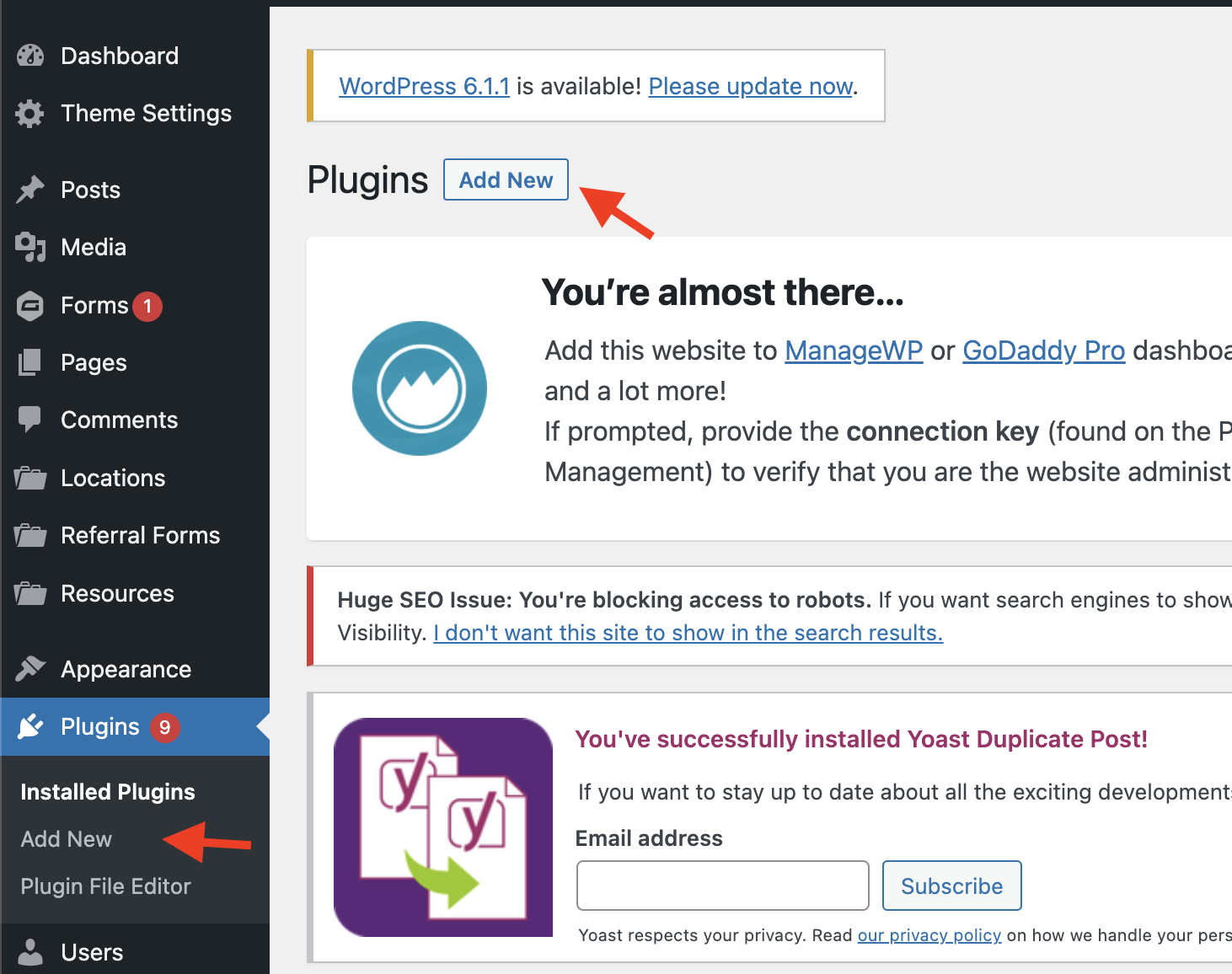Select Add New in Plugins submenu
1232x974 pixels.
[67, 839]
